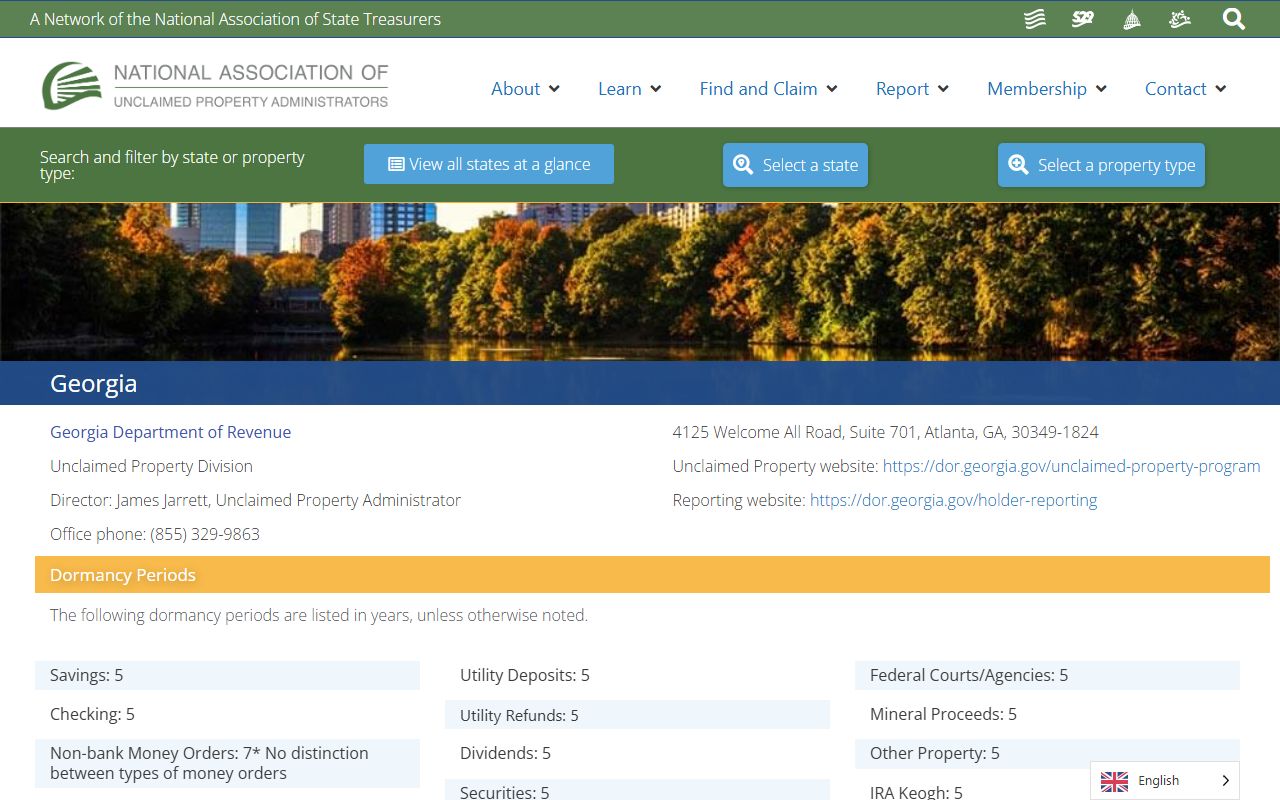The width and height of the screenshot is (1280, 800).
Task: Click the capitol dome icon
Action: (1132, 19)
